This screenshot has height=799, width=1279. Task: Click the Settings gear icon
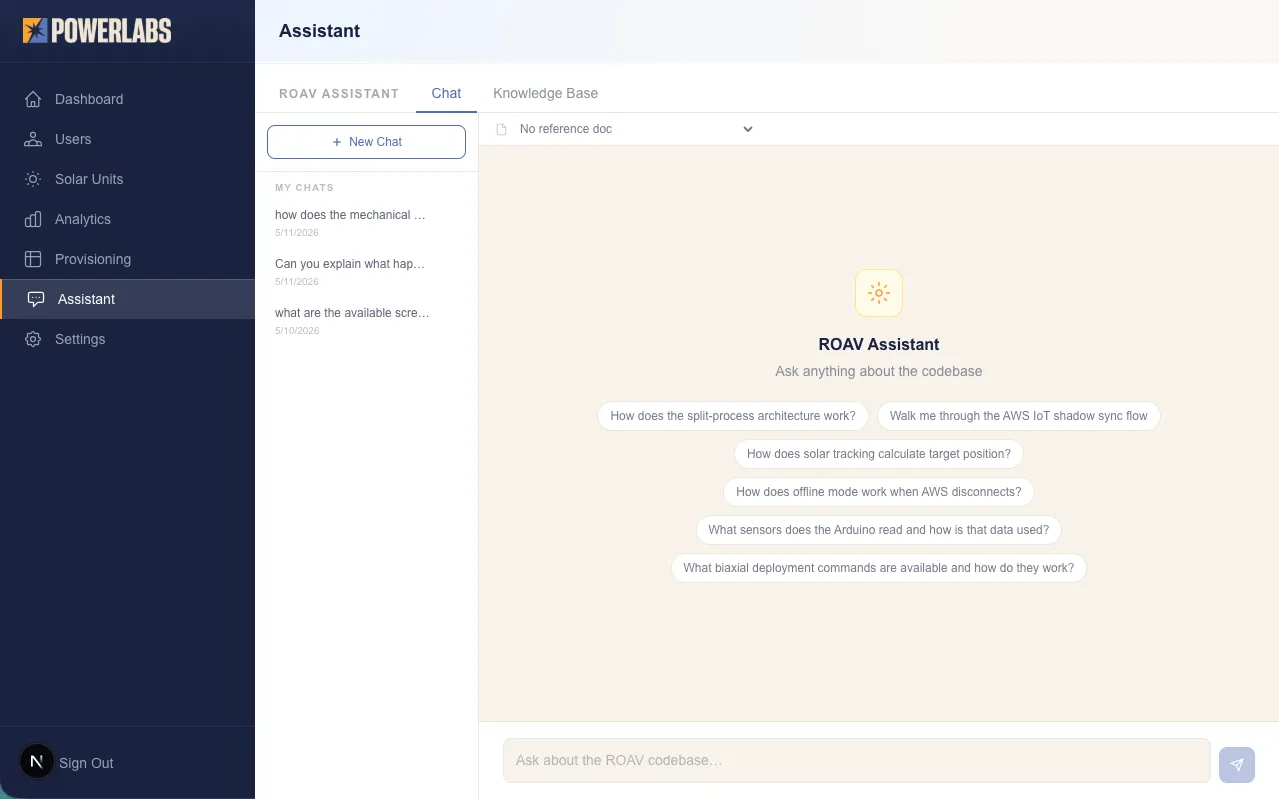[33, 339]
